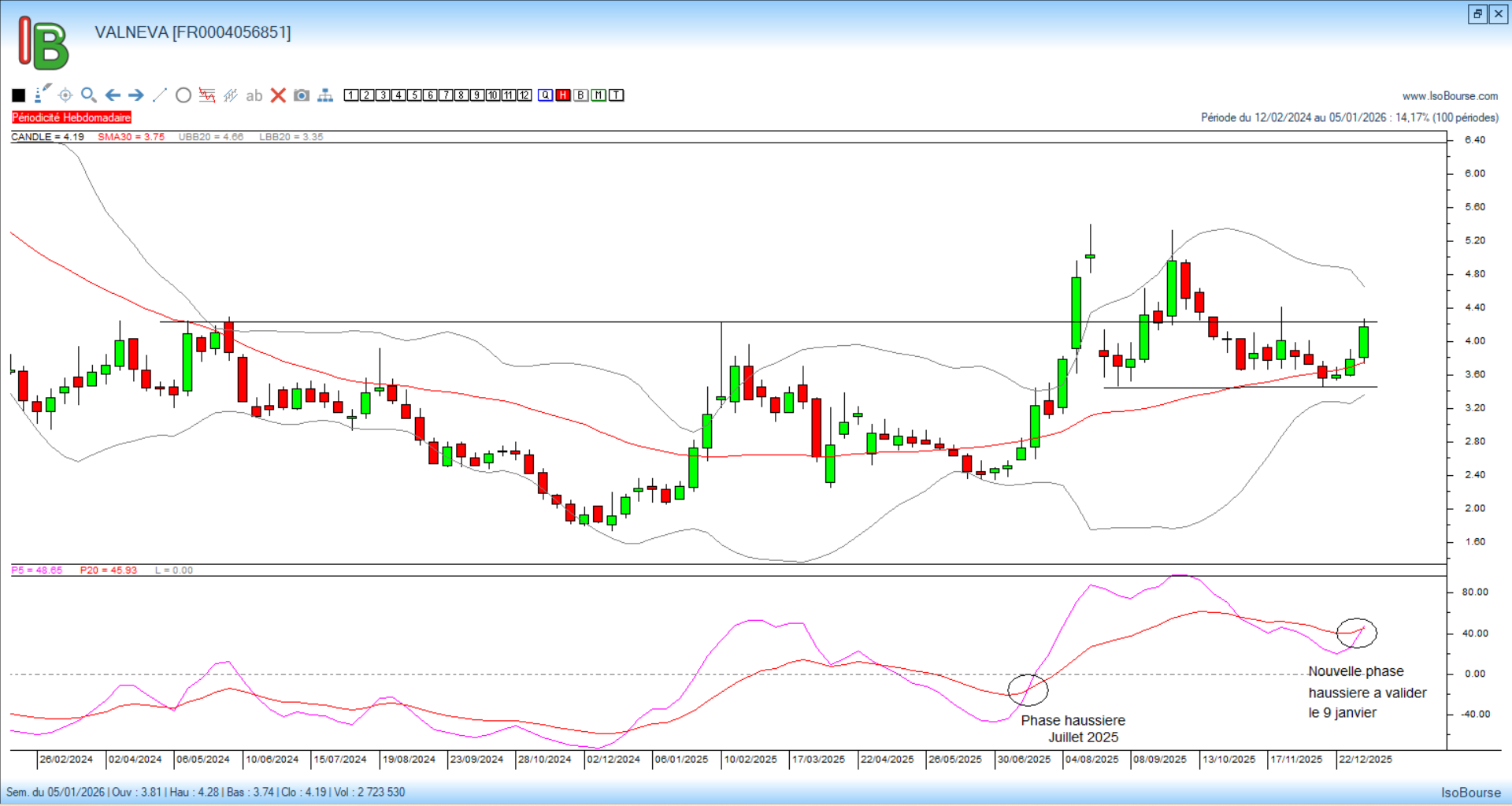The image size is (1512, 806).
Task: Select the crosshair target tool
Action: coord(65,95)
